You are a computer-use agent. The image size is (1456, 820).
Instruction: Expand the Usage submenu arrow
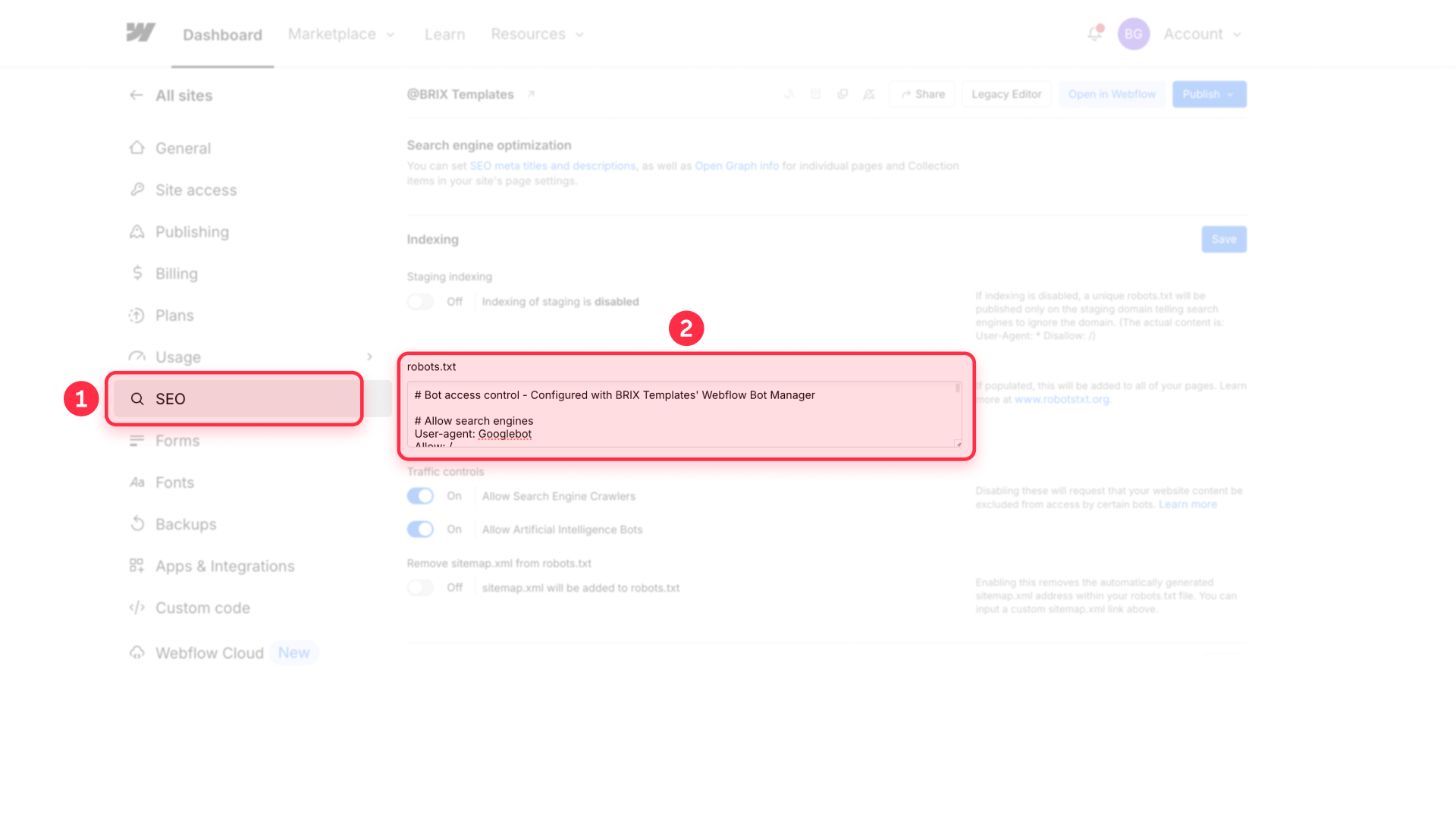369,357
